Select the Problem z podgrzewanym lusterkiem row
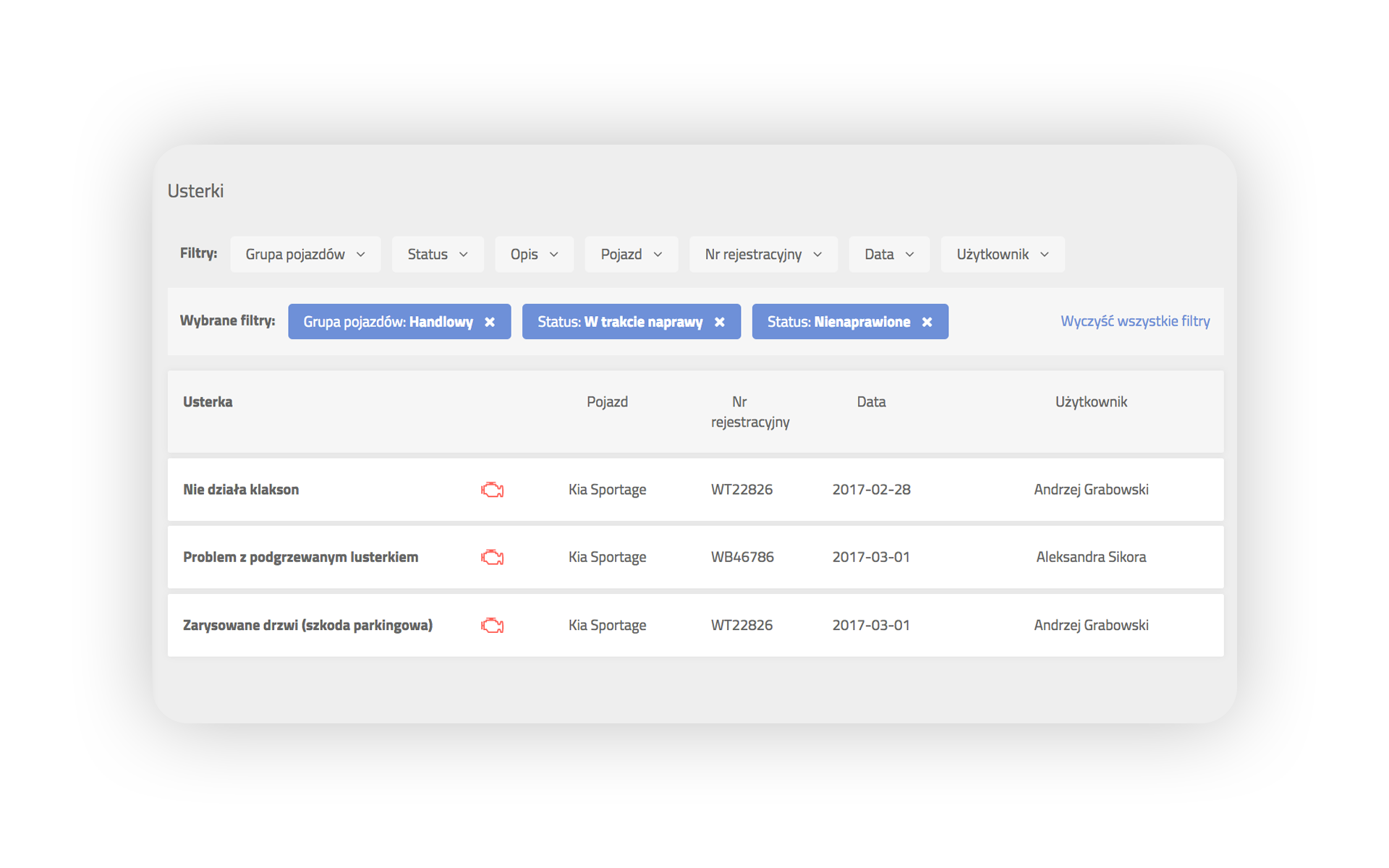 pyautogui.click(x=300, y=557)
